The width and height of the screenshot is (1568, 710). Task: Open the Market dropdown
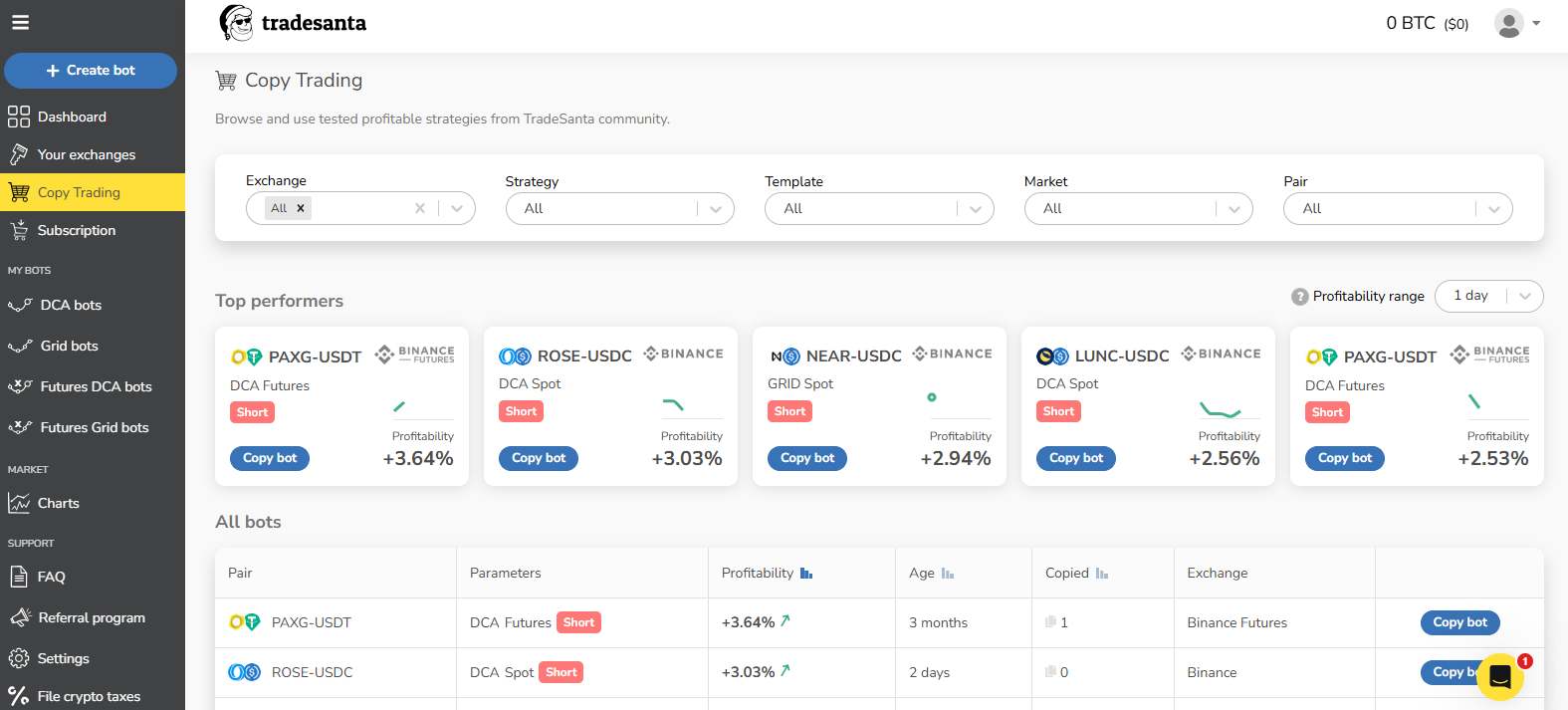[1139, 208]
